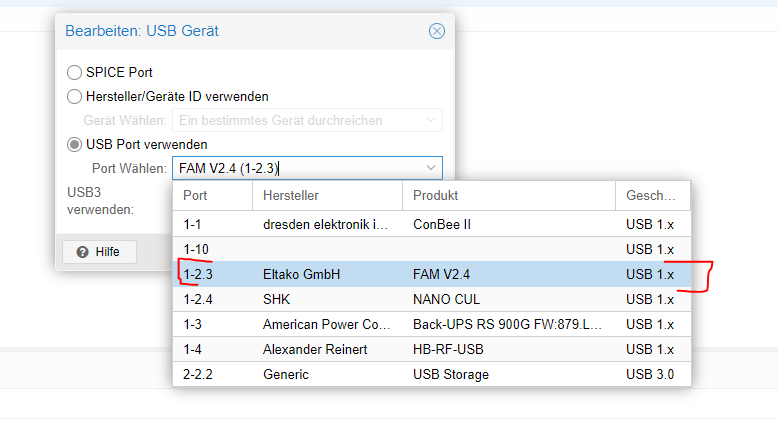
Task: Sort by the Produkt column header
Action: pyautogui.click(x=508, y=196)
